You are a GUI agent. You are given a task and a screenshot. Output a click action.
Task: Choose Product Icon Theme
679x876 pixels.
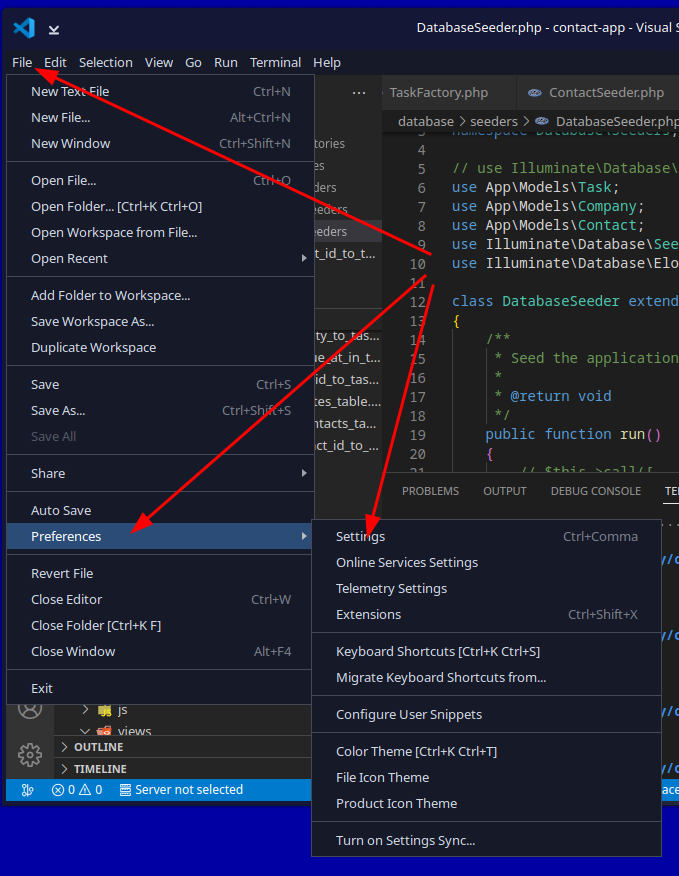click(486, 803)
